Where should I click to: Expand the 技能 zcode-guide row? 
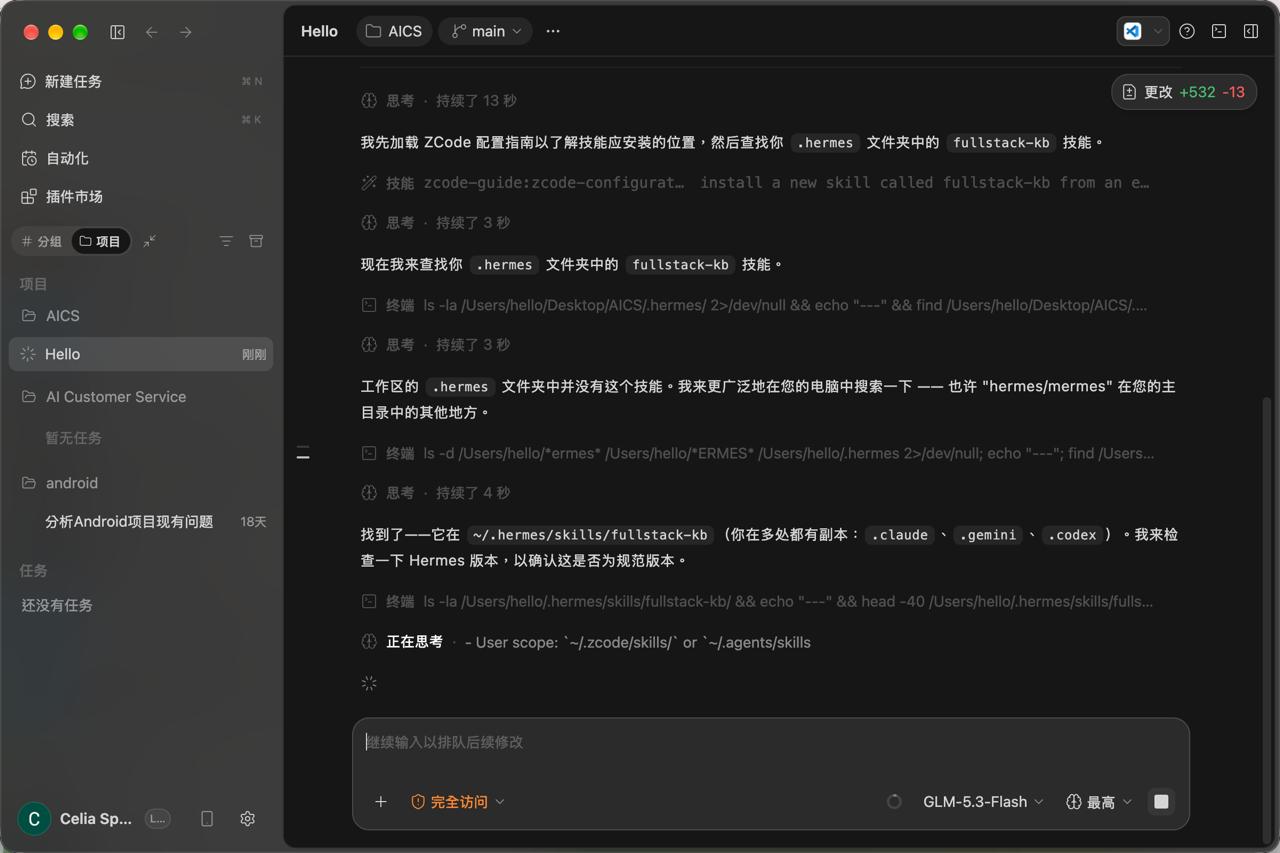(x=755, y=183)
